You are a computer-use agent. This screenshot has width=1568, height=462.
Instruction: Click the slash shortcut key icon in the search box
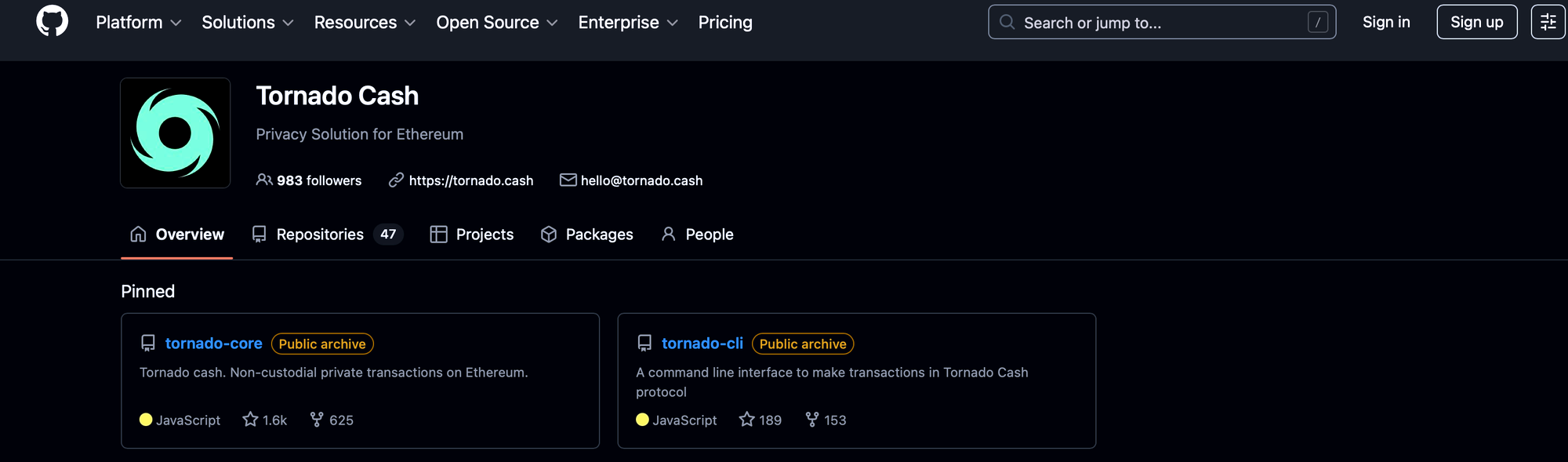tap(1317, 23)
